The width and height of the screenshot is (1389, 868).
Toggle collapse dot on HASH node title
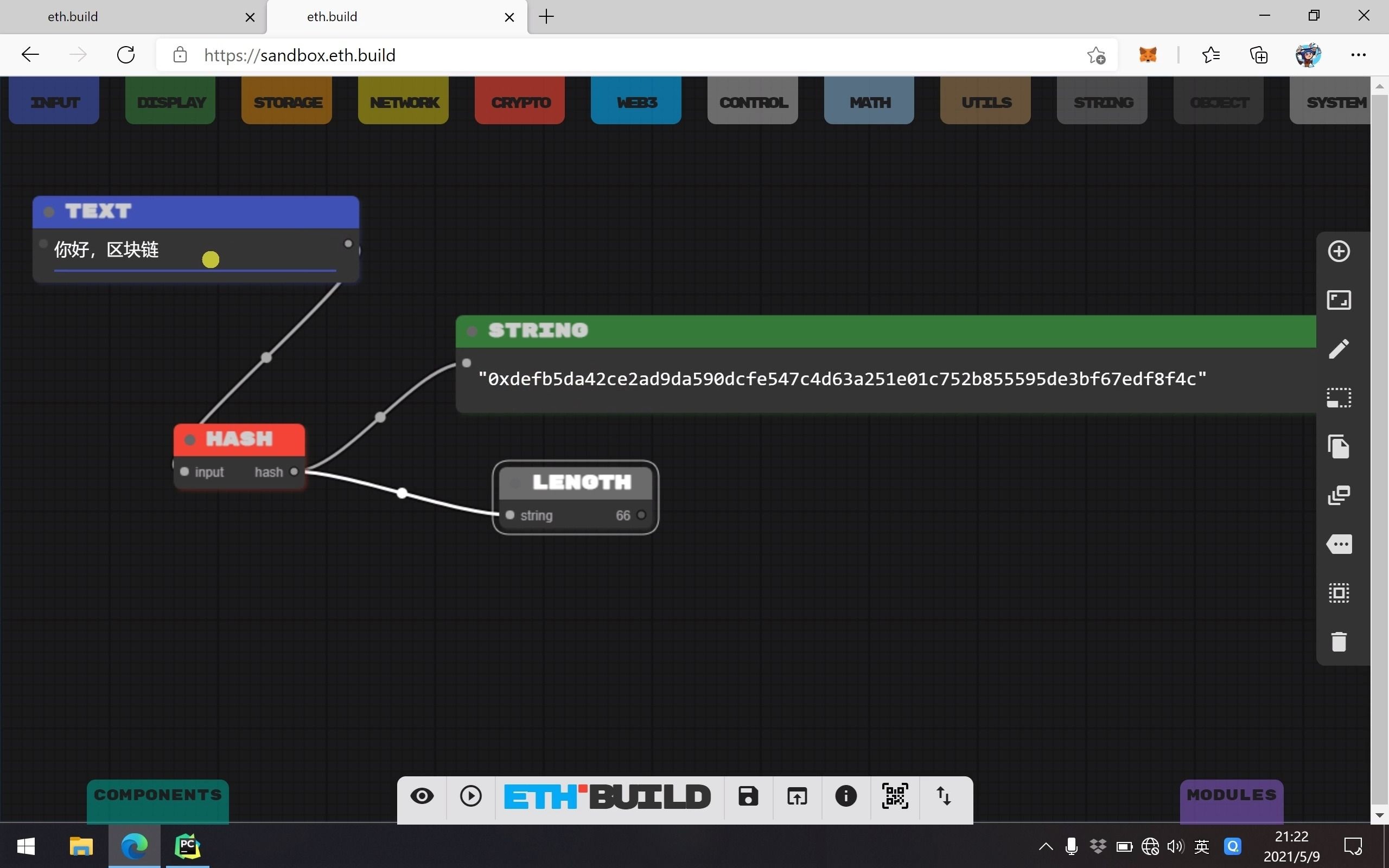190,441
